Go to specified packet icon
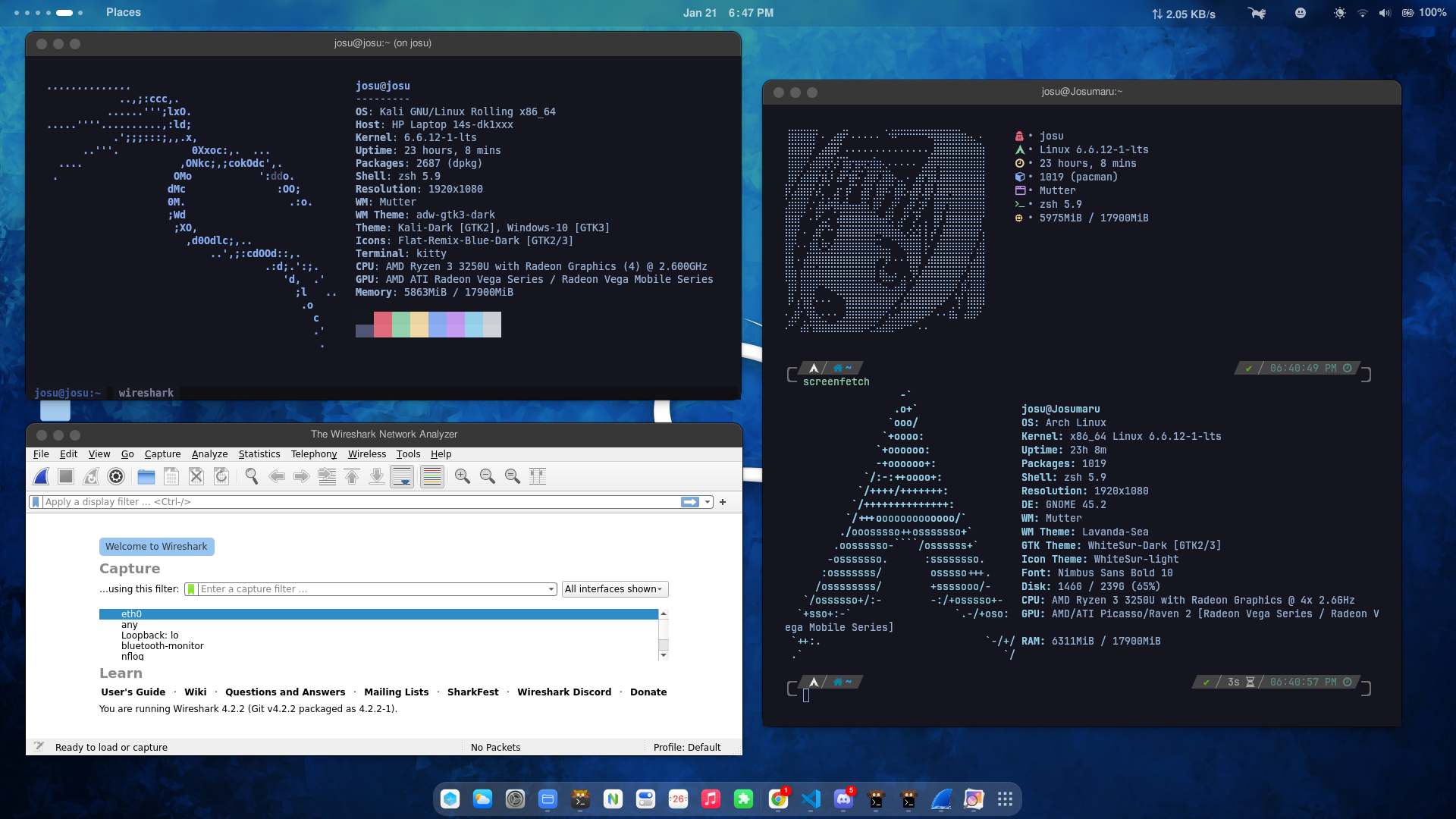The image size is (1456, 819). [327, 476]
